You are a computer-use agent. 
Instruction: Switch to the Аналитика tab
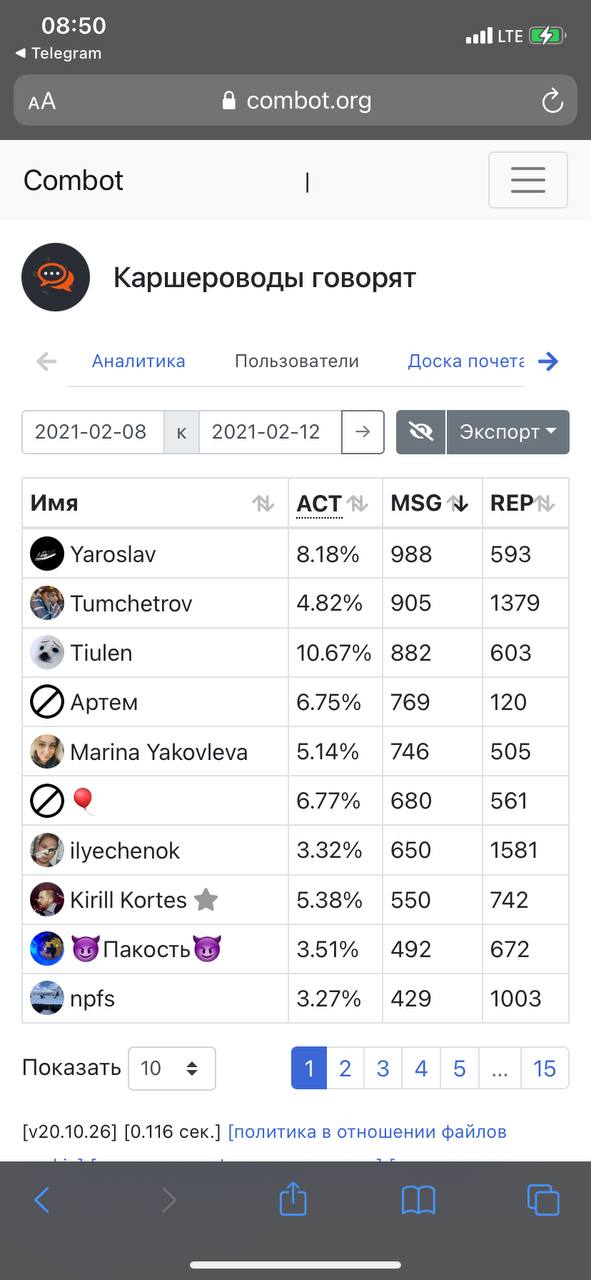(x=138, y=361)
